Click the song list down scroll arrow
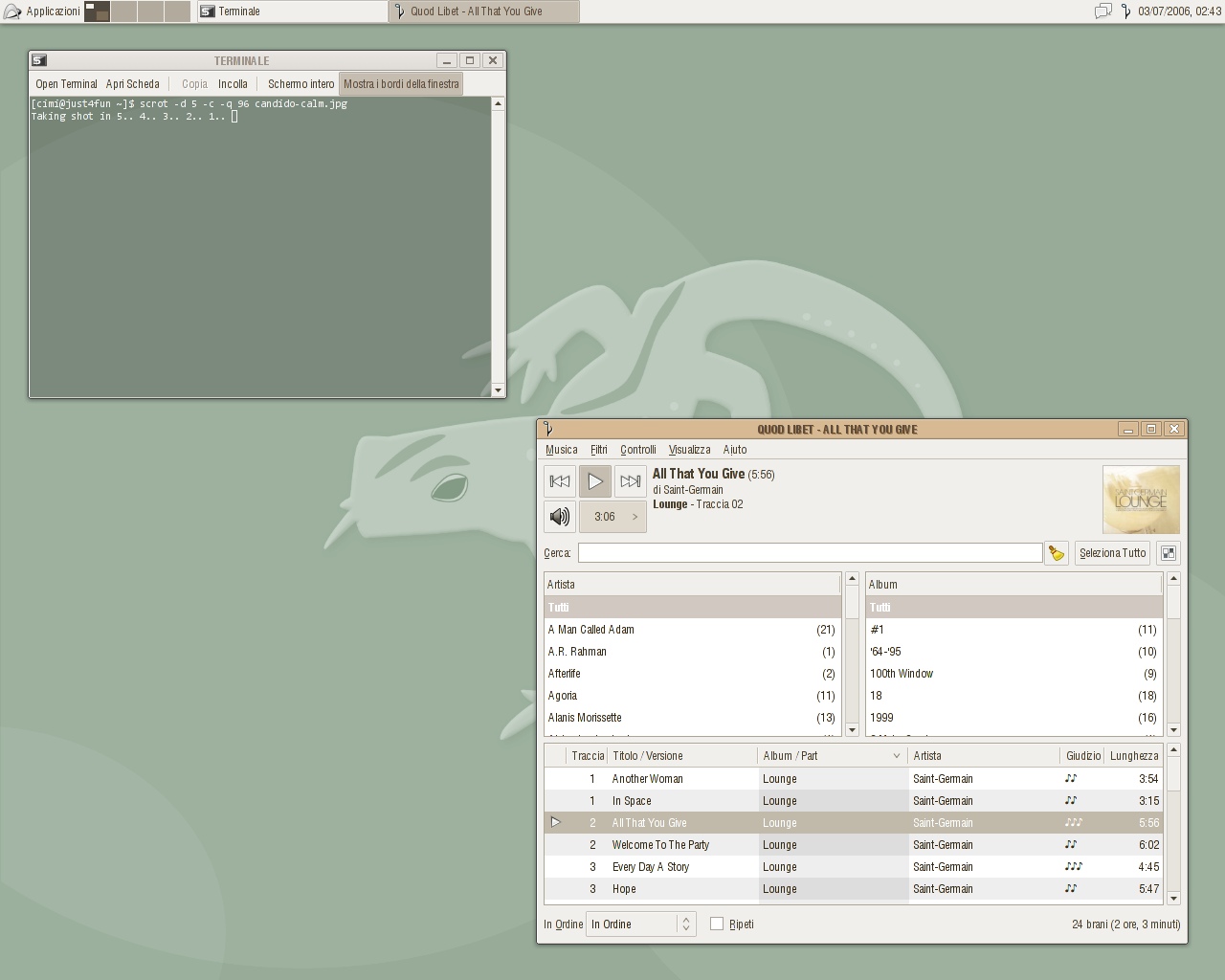The width and height of the screenshot is (1225, 980). [x=1173, y=899]
